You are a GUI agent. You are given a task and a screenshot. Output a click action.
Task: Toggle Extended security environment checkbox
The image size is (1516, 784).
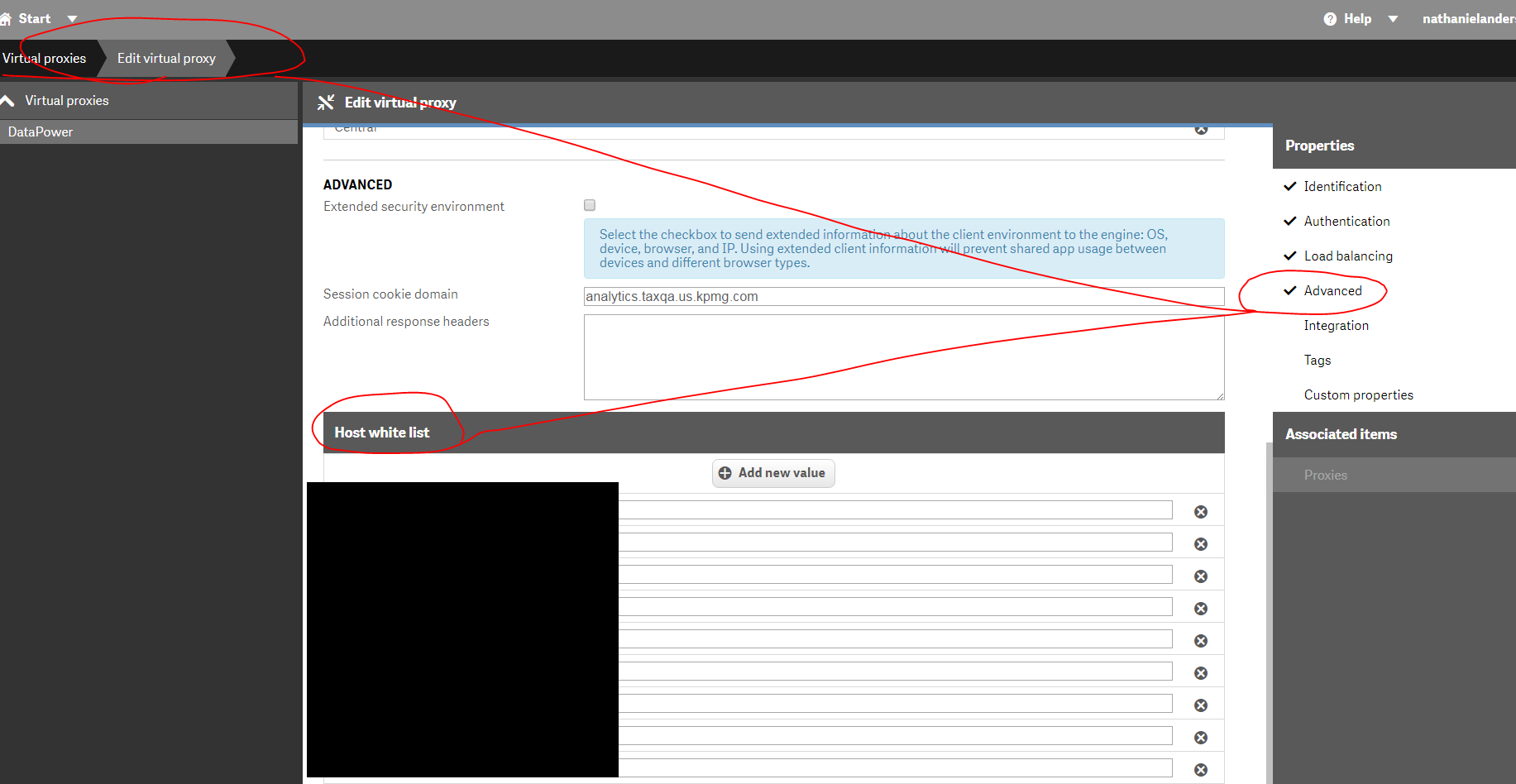[x=590, y=205]
